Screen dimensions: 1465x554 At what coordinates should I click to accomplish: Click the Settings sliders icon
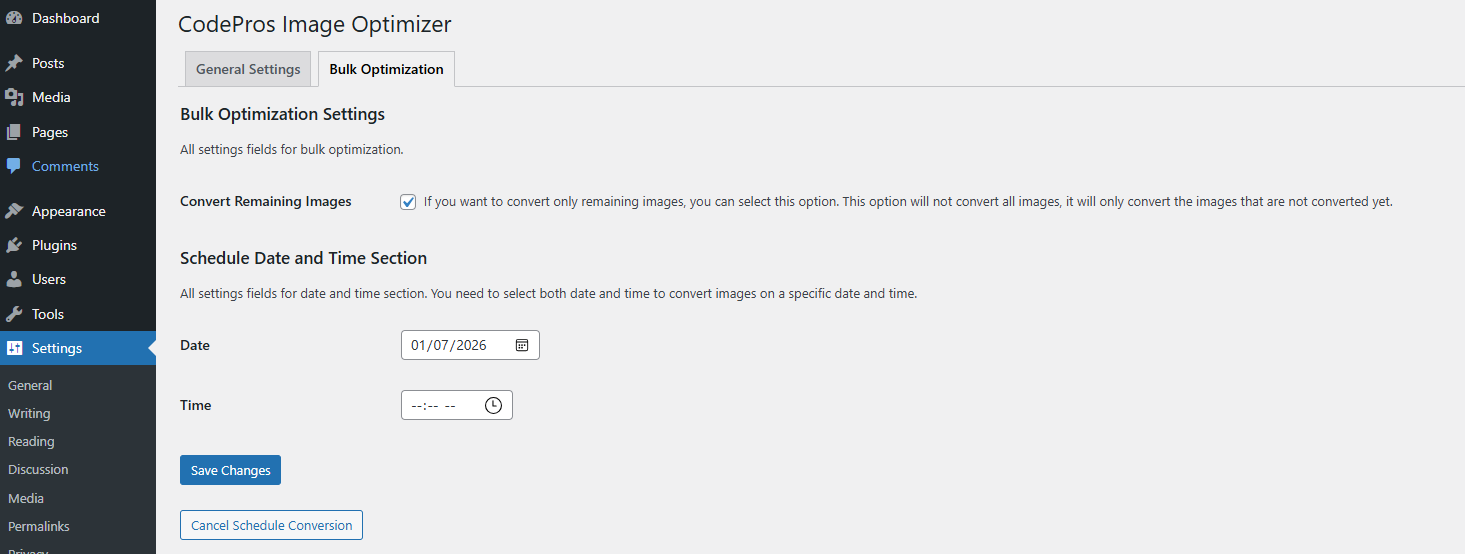pyautogui.click(x=14, y=348)
